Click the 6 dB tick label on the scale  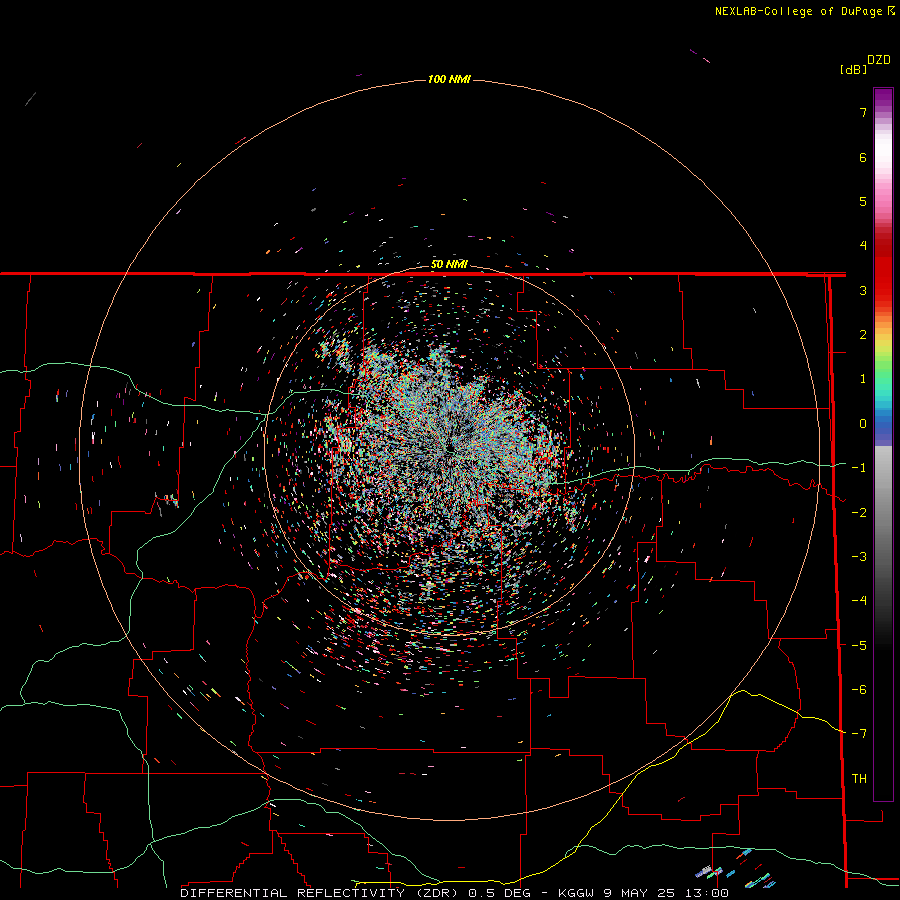pos(863,157)
